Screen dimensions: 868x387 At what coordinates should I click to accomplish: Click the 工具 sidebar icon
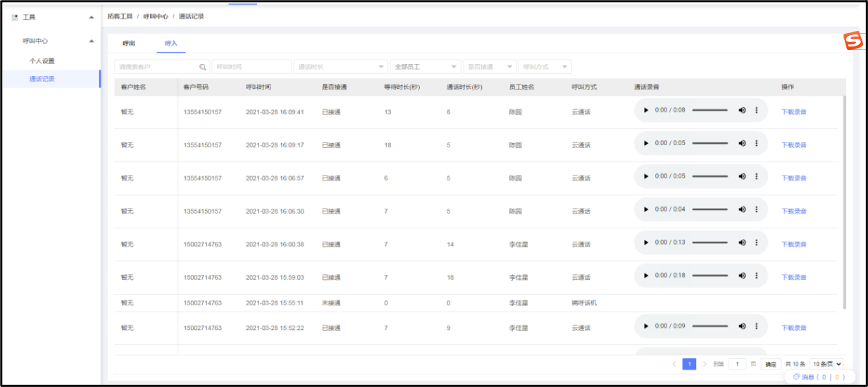pos(14,18)
